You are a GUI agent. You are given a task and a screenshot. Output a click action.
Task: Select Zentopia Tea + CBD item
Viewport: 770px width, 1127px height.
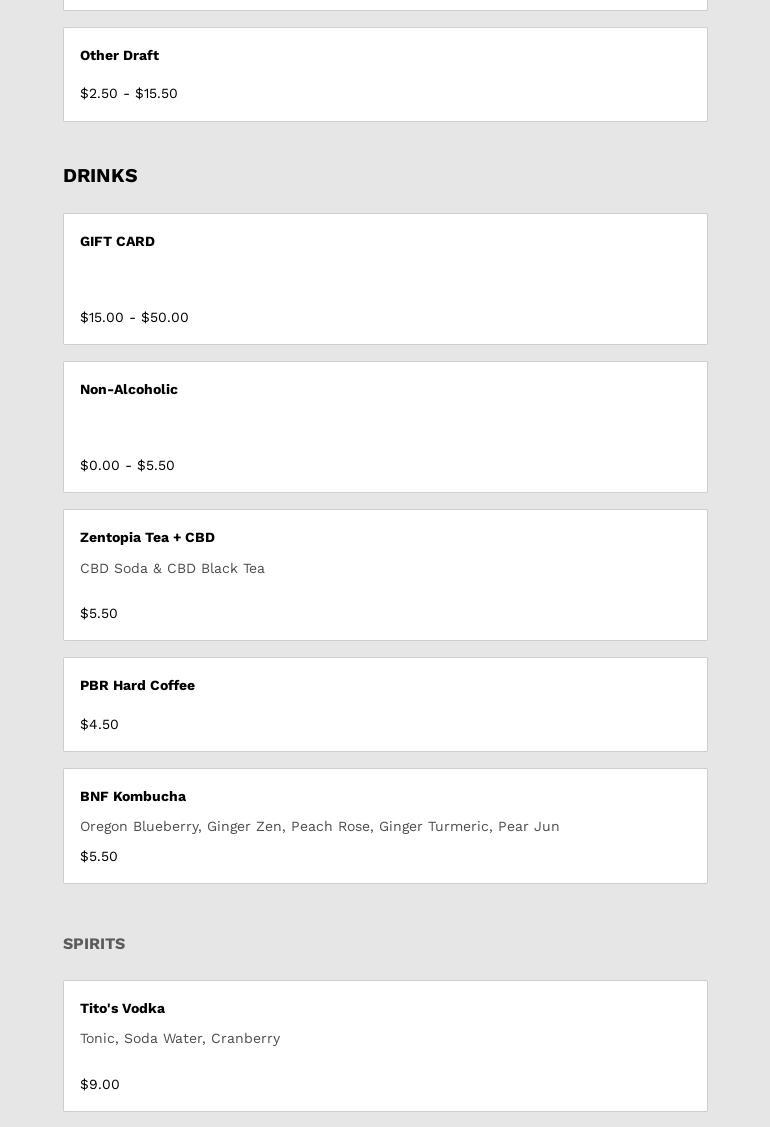tap(385, 575)
